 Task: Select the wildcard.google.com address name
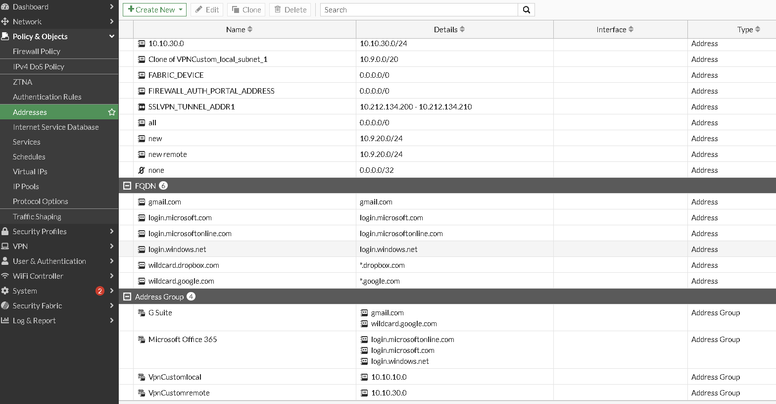[181, 281]
